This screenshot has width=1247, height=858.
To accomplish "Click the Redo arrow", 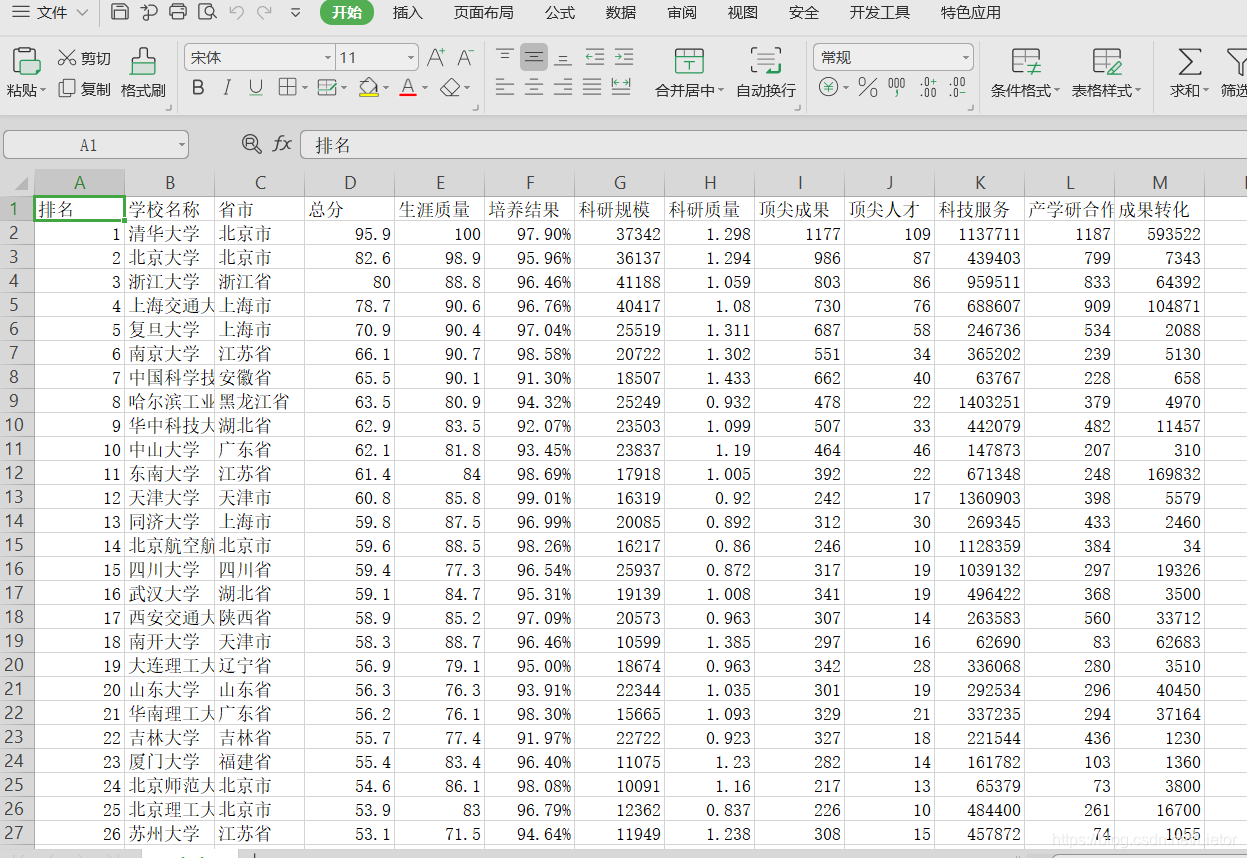I will [x=264, y=13].
